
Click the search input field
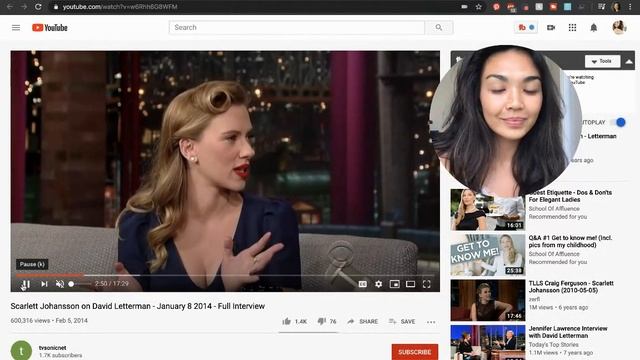[297, 27]
